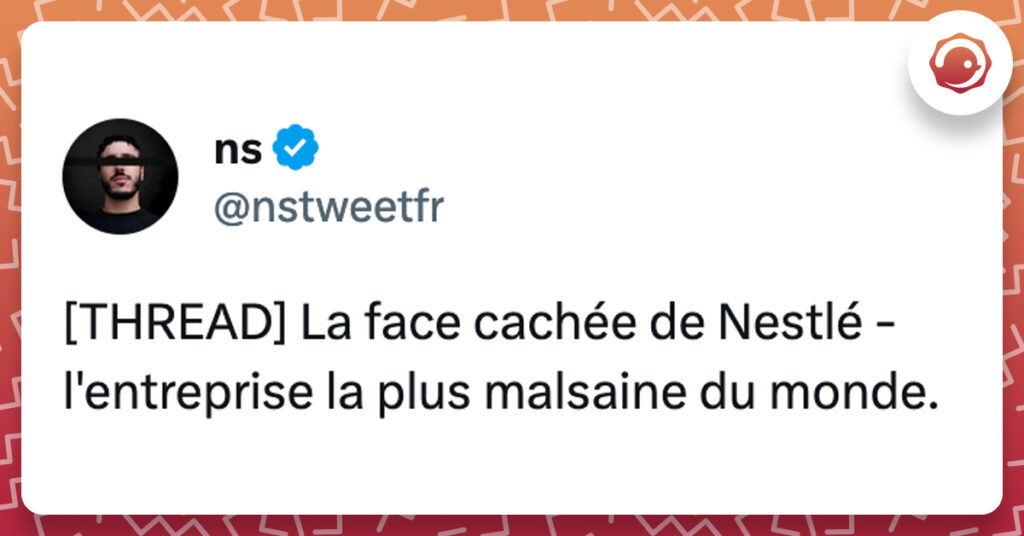This screenshot has height=536, width=1024.
Task: Click the beard in the profile avatar
Action: 120,191
